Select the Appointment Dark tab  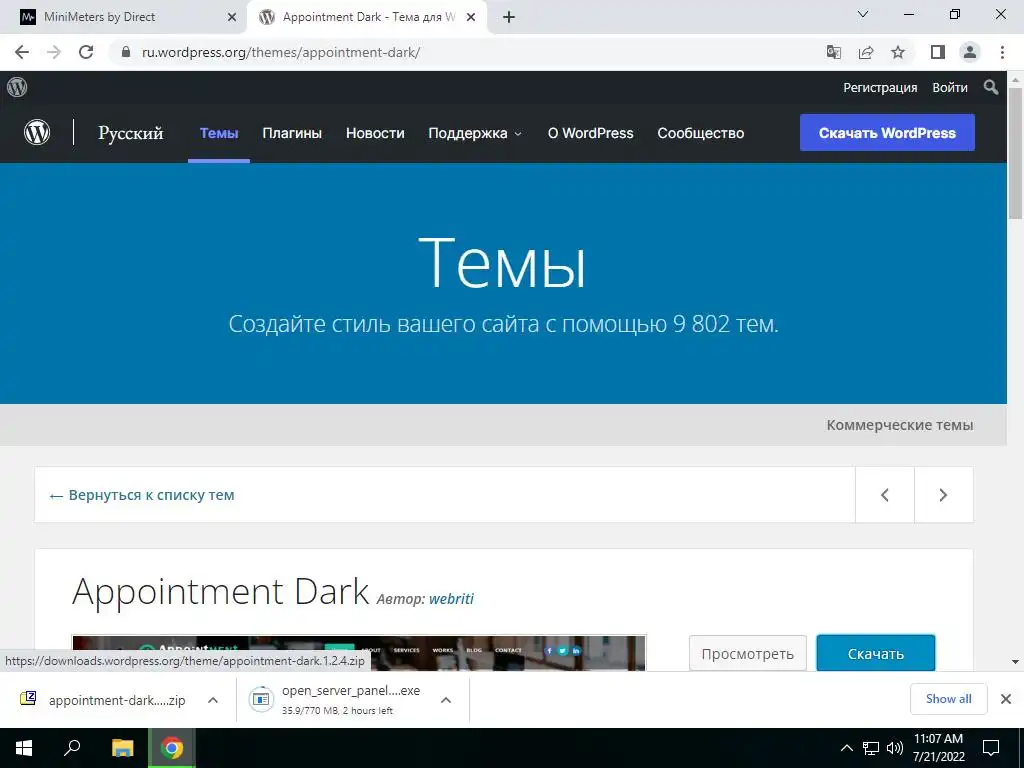pyautogui.click(x=369, y=17)
